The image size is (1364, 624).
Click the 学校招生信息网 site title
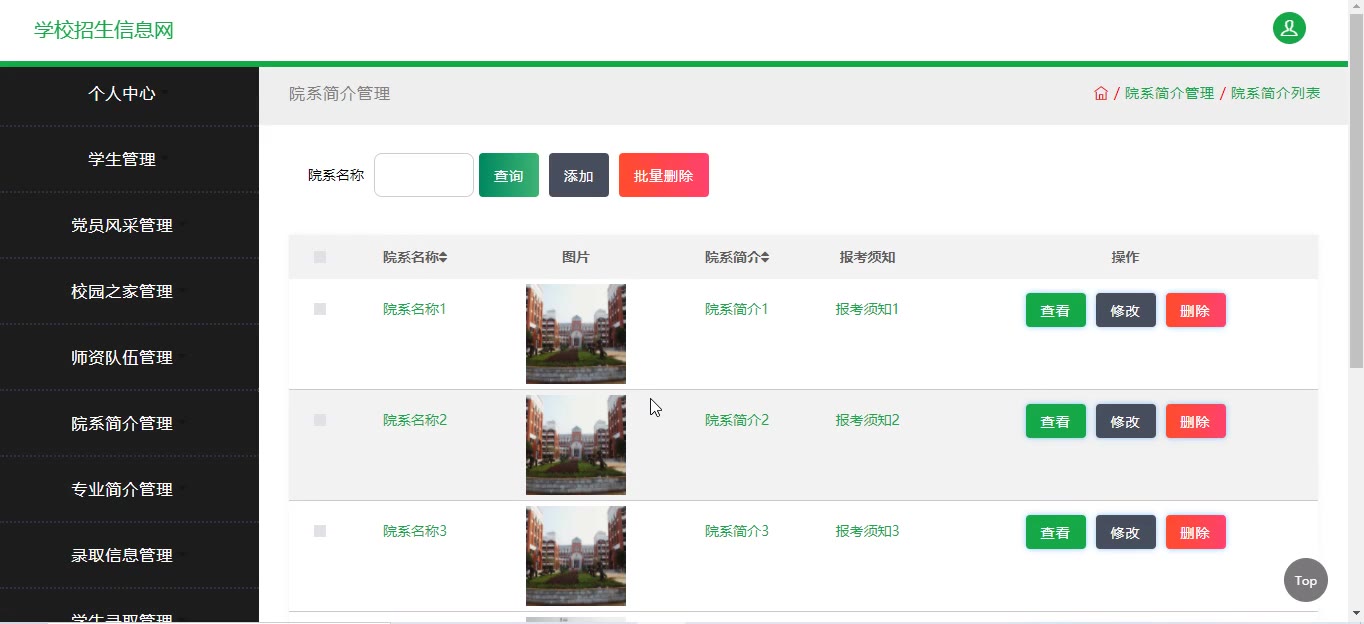coord(104,30)
